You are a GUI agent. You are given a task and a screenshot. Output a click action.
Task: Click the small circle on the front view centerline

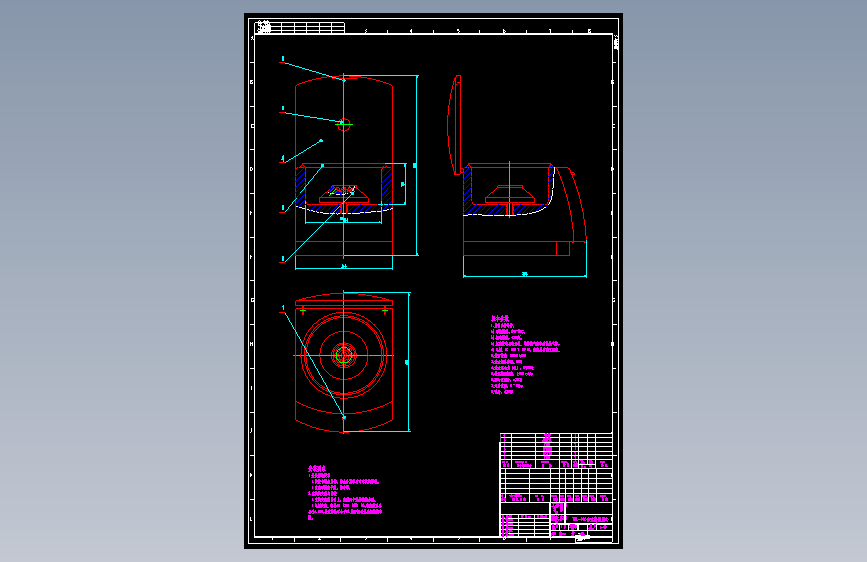coord(344,125)
